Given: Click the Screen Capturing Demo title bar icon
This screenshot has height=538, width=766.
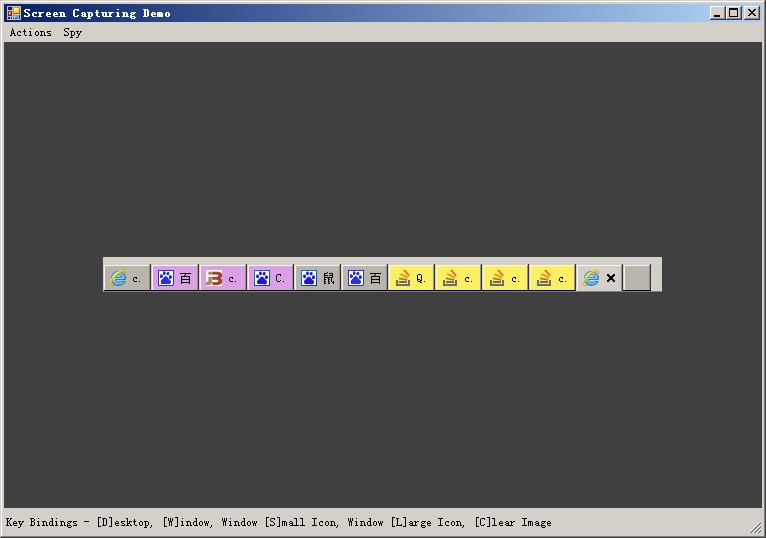Looking at the screenshot, I should [x=14, y=13].
